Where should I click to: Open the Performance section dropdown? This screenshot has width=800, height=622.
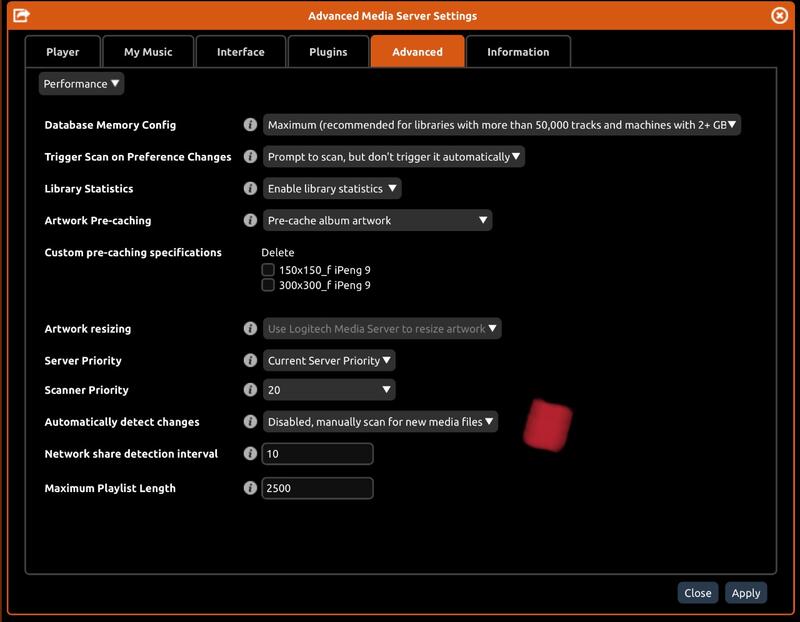[x=81, y=84]
